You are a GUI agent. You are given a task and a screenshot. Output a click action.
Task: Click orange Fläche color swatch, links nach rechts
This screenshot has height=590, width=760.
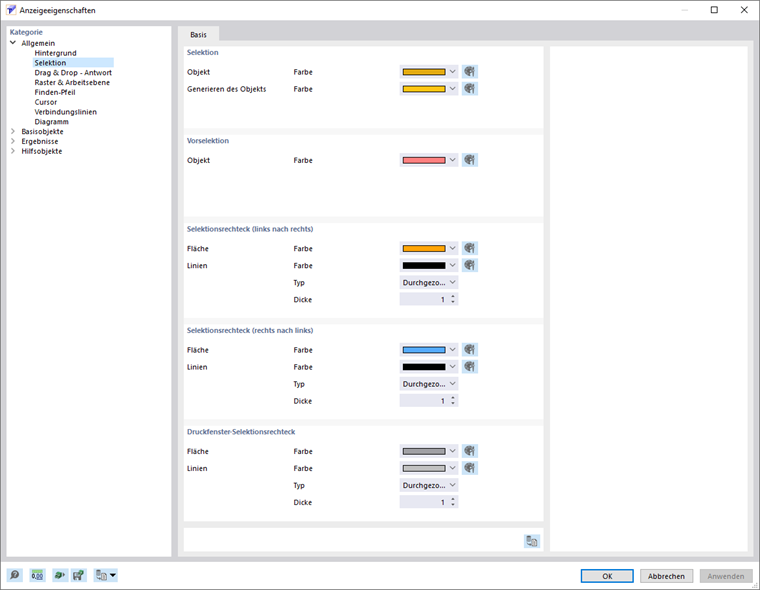point(424,248)
